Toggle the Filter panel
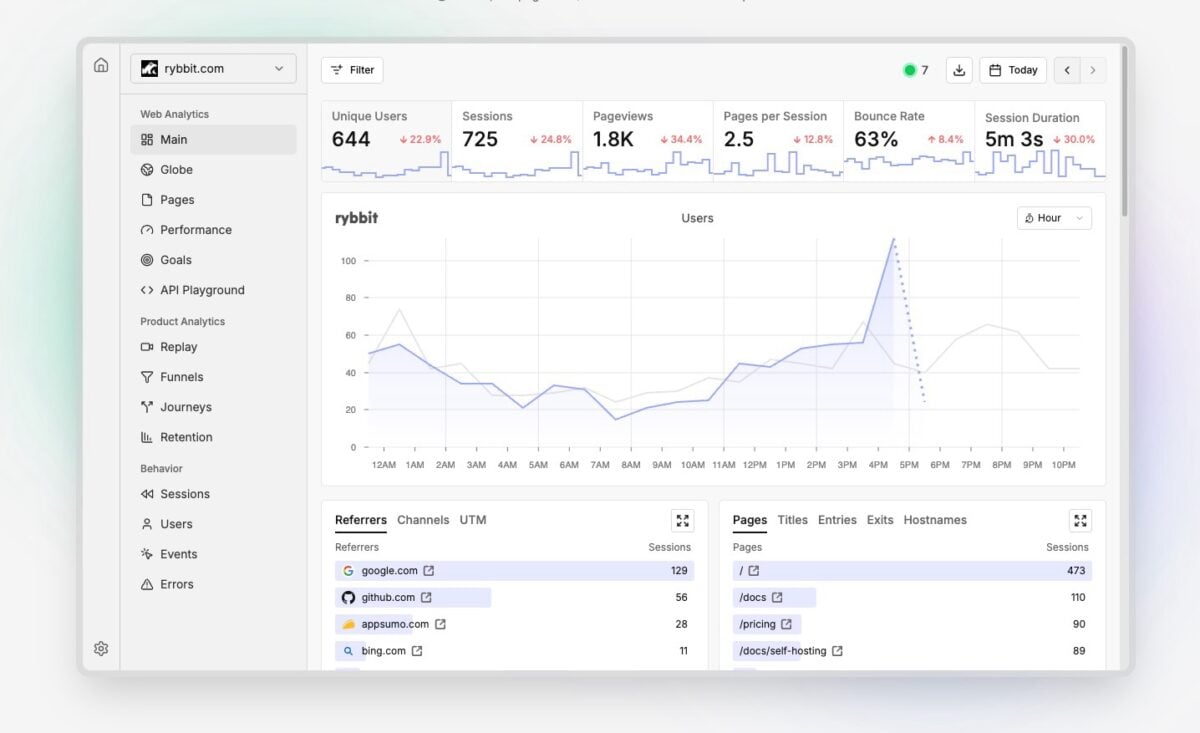1200x733 pixels. pyautogui.click(x=352, y=70)
